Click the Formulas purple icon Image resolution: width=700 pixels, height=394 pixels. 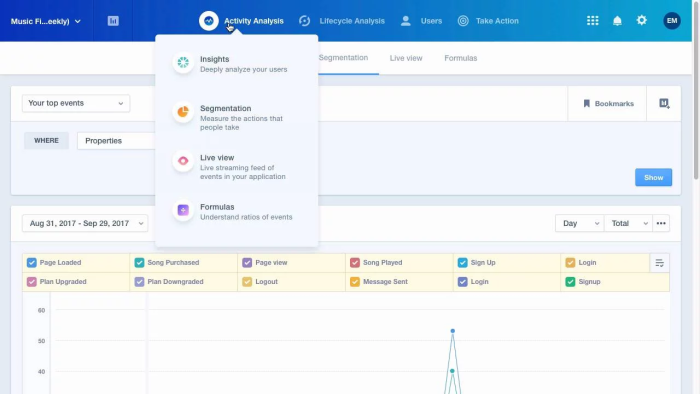pyautogui.click(x=183, y=210)
